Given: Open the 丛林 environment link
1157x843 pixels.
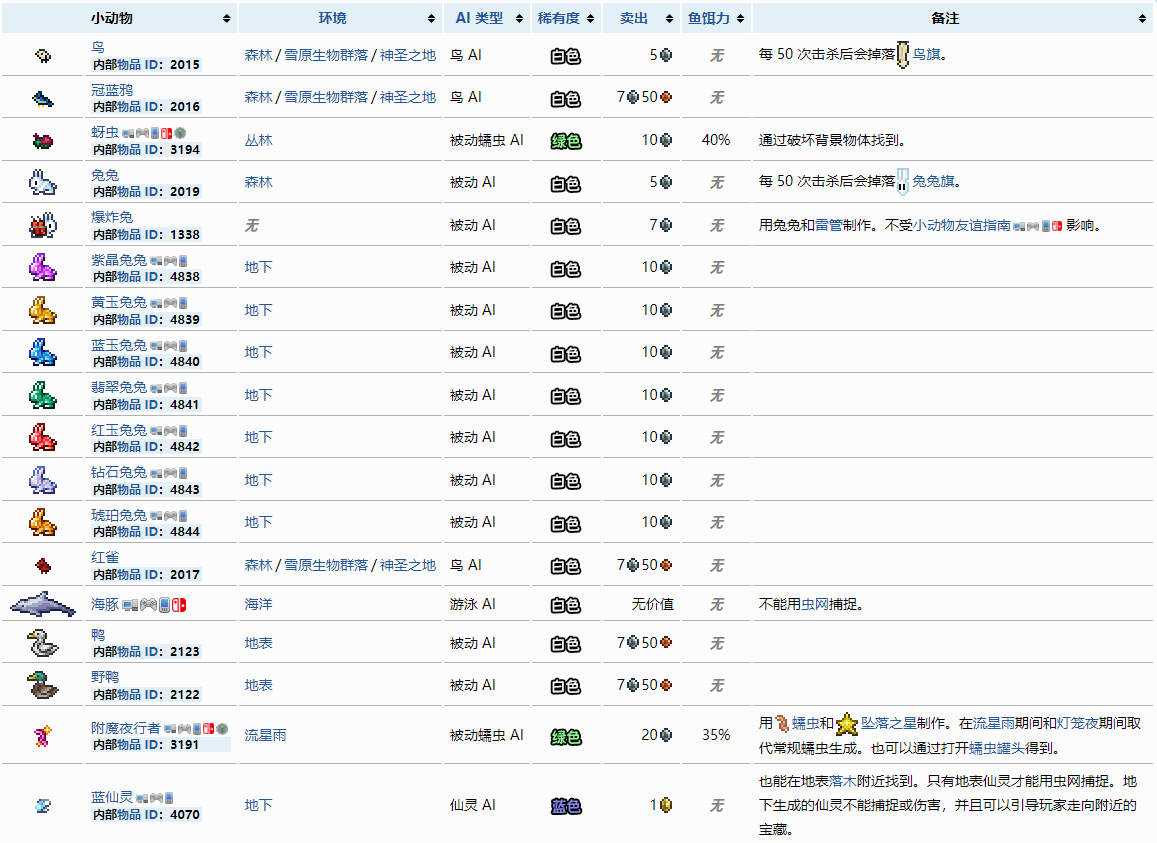Looking at the screenshot, I should [x=258, y=141].
